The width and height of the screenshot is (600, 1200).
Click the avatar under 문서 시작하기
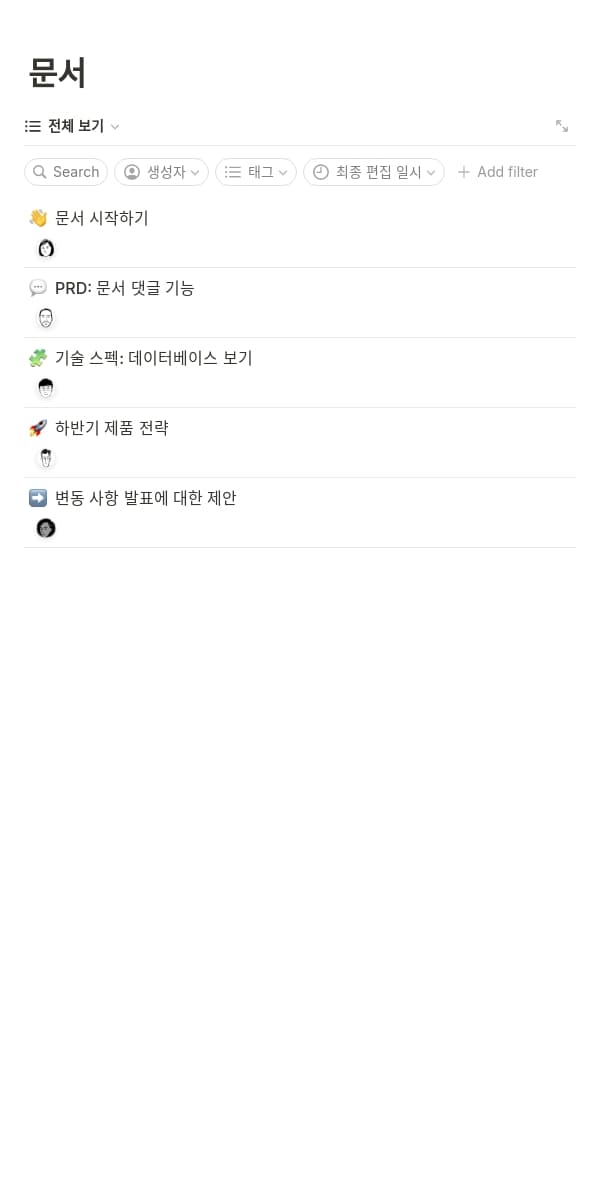pyautogui.click(x=46, y=248)
